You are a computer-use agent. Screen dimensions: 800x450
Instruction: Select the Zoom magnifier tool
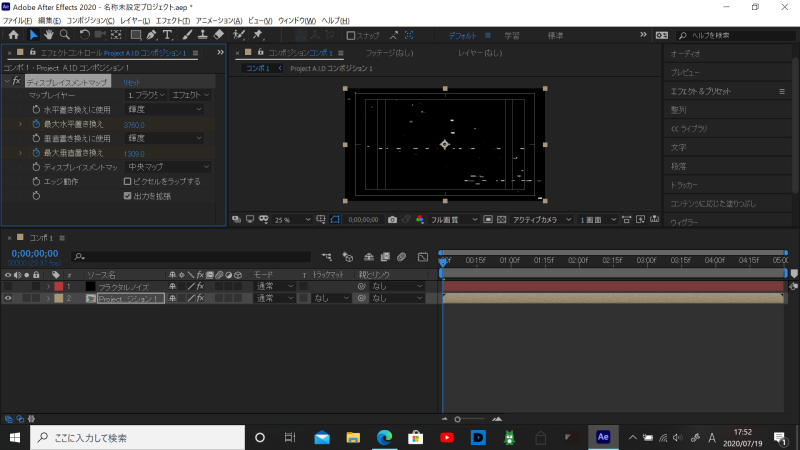click(66, 35)
